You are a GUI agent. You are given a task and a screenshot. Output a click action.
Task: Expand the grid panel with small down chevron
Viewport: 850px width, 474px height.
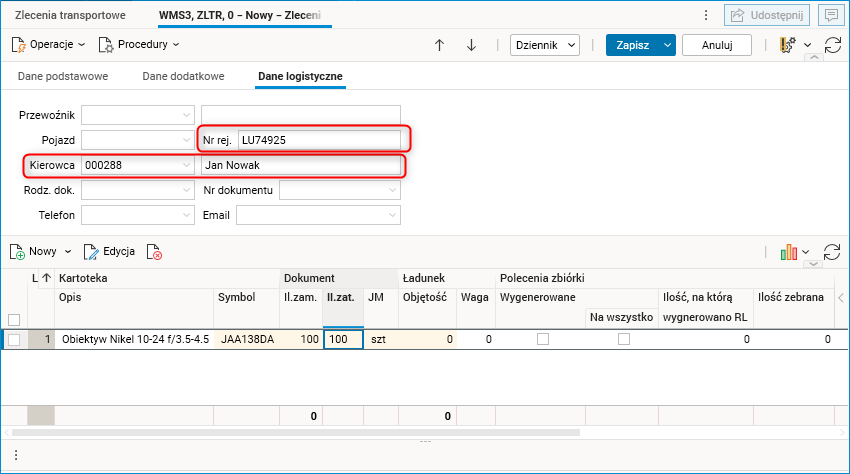(813, 264)
